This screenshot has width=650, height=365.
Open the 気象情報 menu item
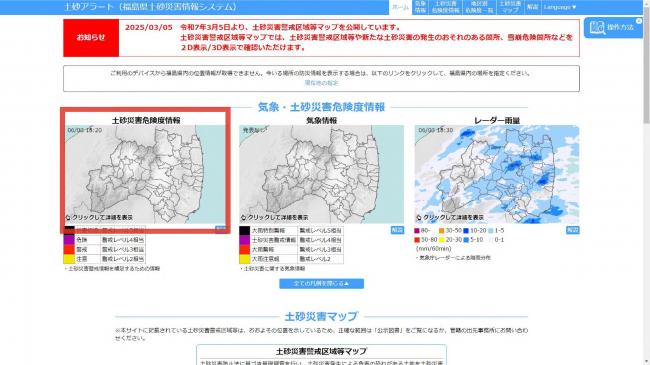pyautogui.click(x=420, y=7)
